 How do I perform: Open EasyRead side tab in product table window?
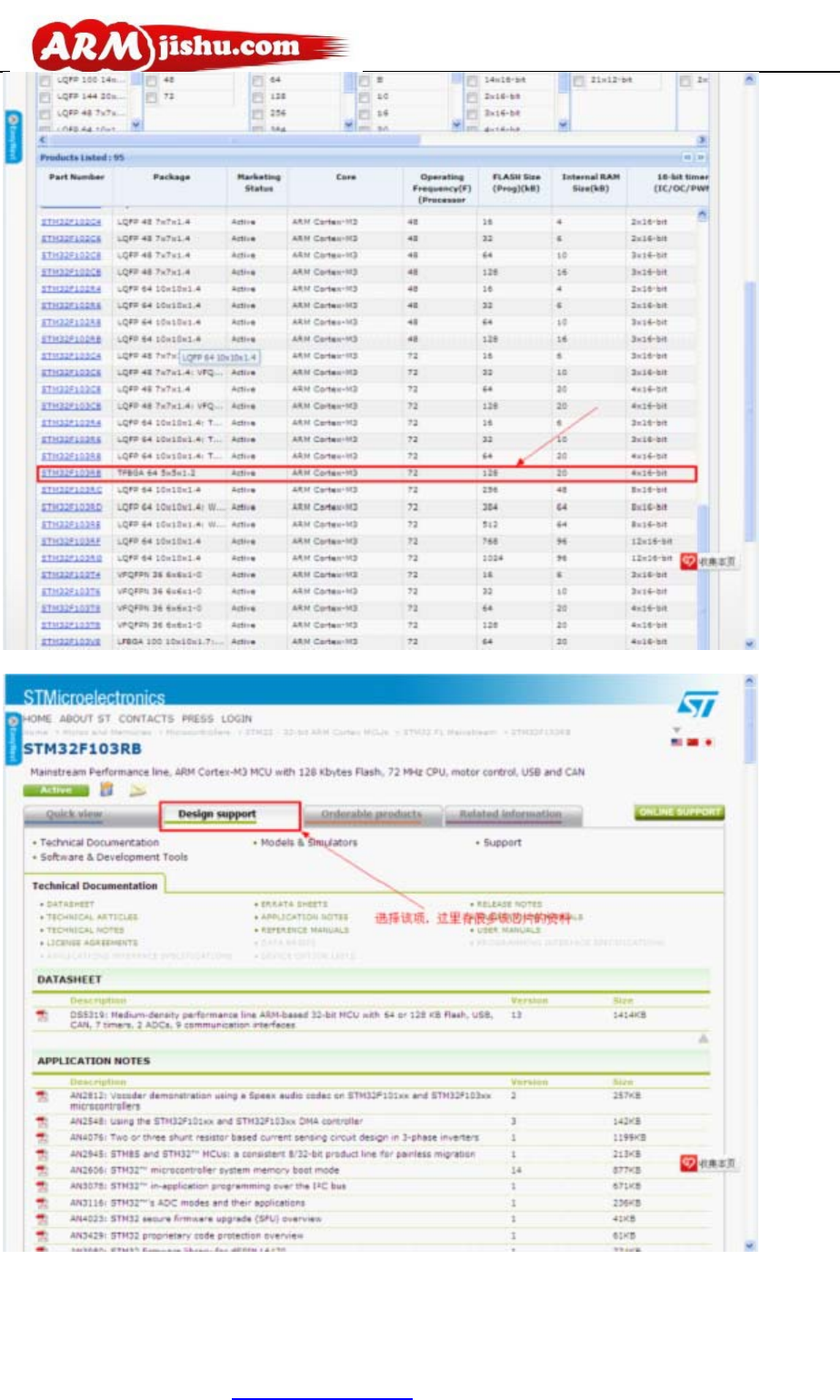[x=13, y=137]
